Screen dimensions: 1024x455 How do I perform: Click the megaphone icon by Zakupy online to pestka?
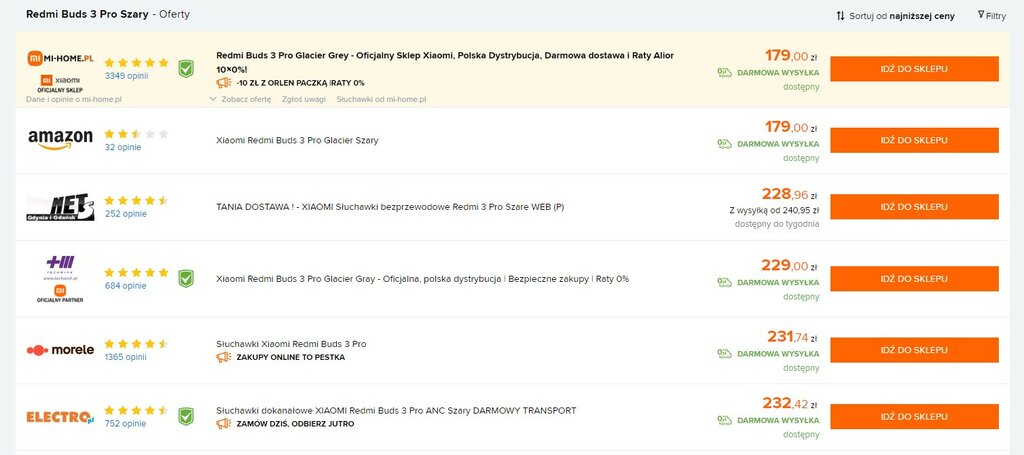pos(223,357)
